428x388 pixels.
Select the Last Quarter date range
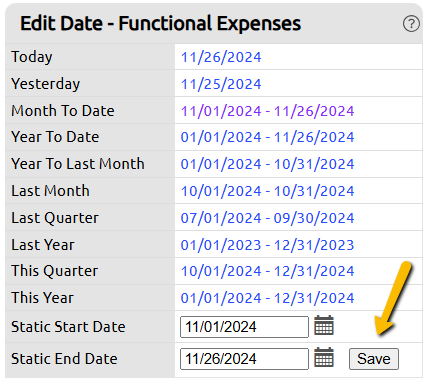tap(267, 218)
